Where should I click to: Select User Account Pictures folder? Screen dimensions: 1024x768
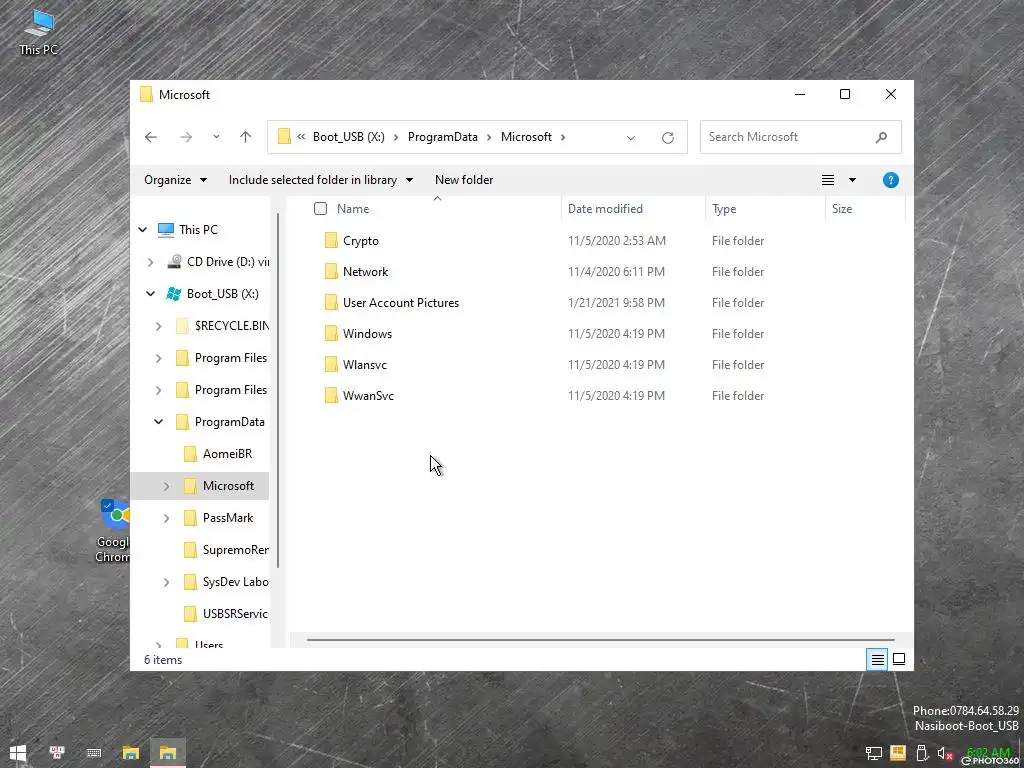[x=400, y=302]
